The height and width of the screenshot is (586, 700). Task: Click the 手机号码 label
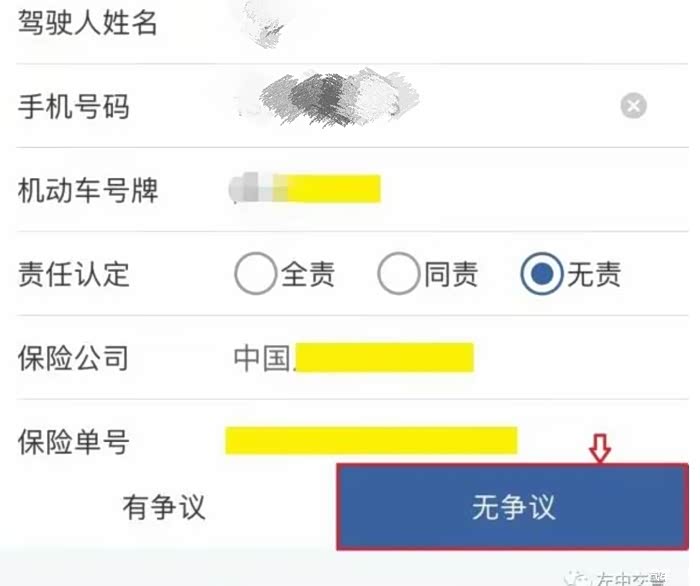tap(74, 106)
